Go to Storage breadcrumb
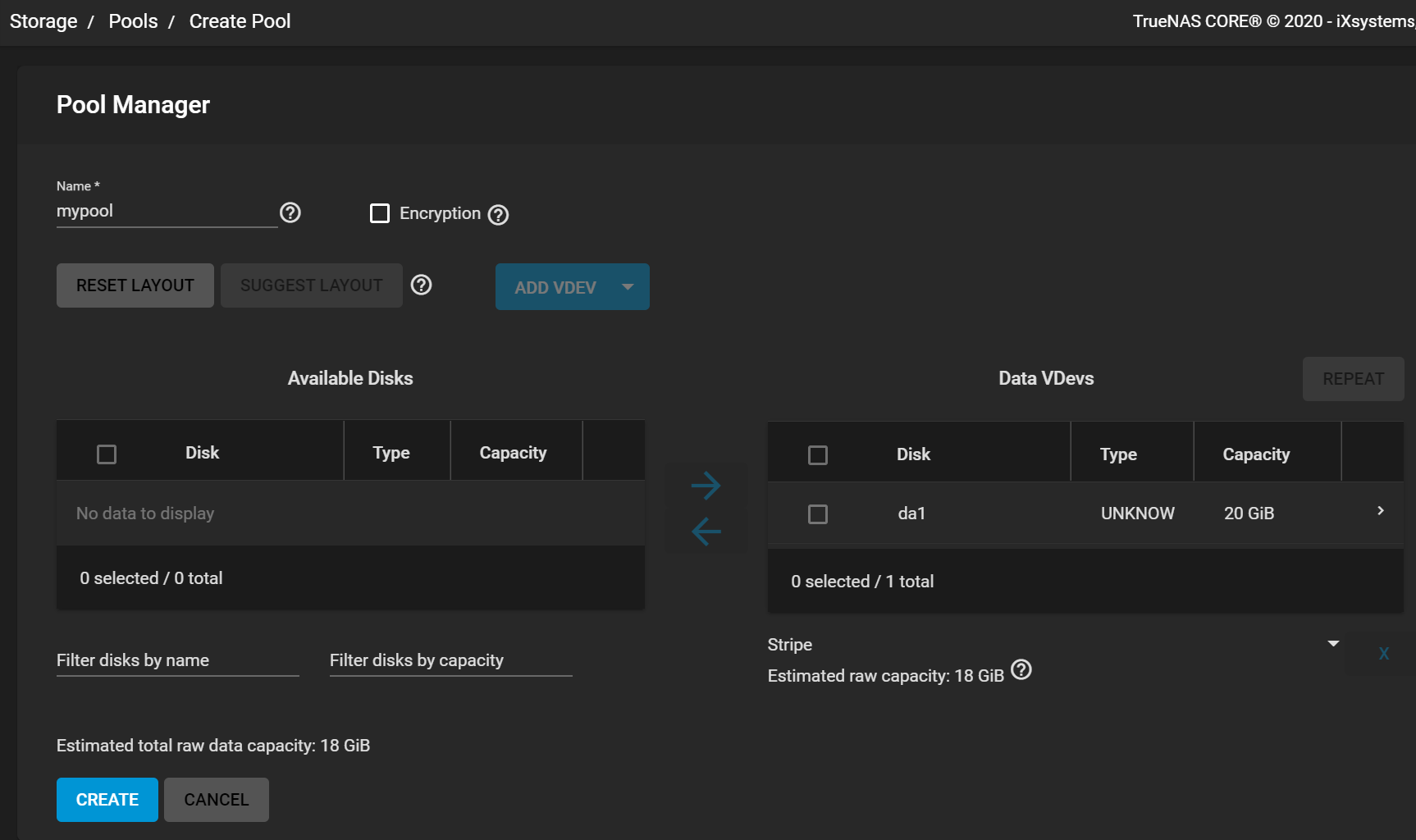Screen dimensions: 1416x840 tap(43, 21)
